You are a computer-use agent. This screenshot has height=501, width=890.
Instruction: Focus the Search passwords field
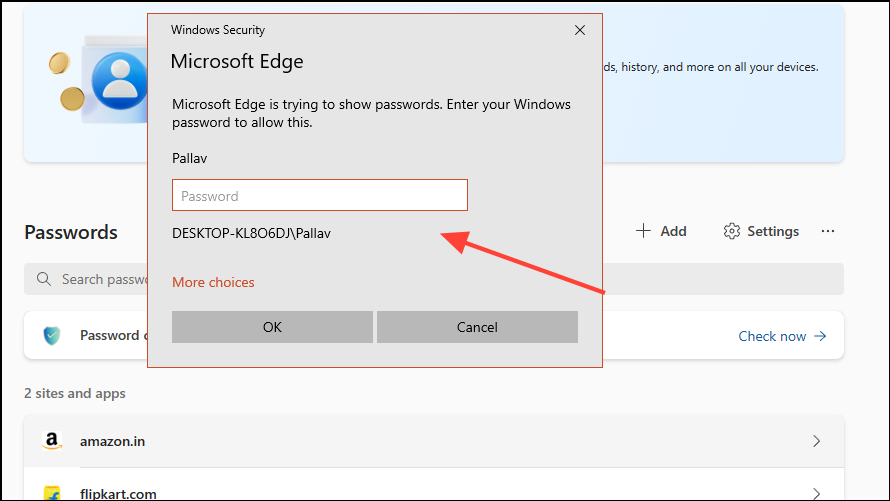[434, 279]
